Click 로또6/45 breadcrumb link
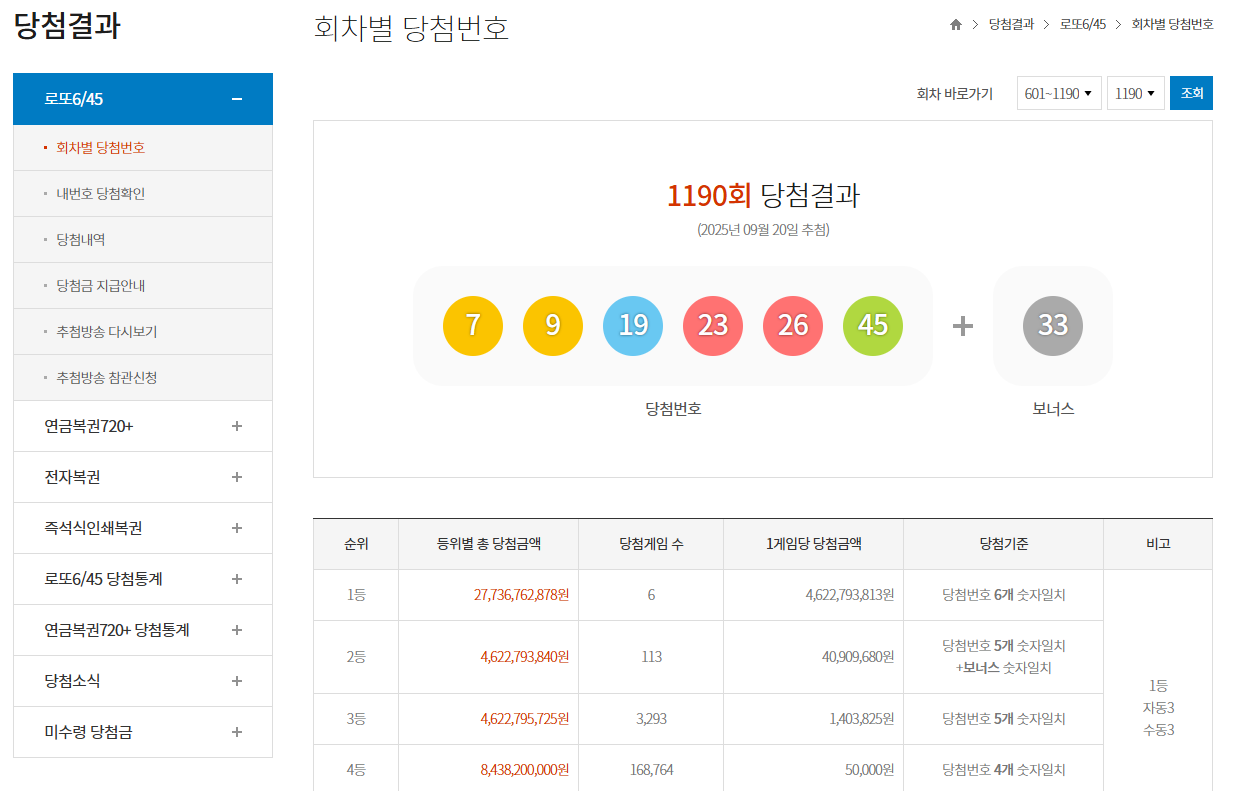 coord(1082,25)
